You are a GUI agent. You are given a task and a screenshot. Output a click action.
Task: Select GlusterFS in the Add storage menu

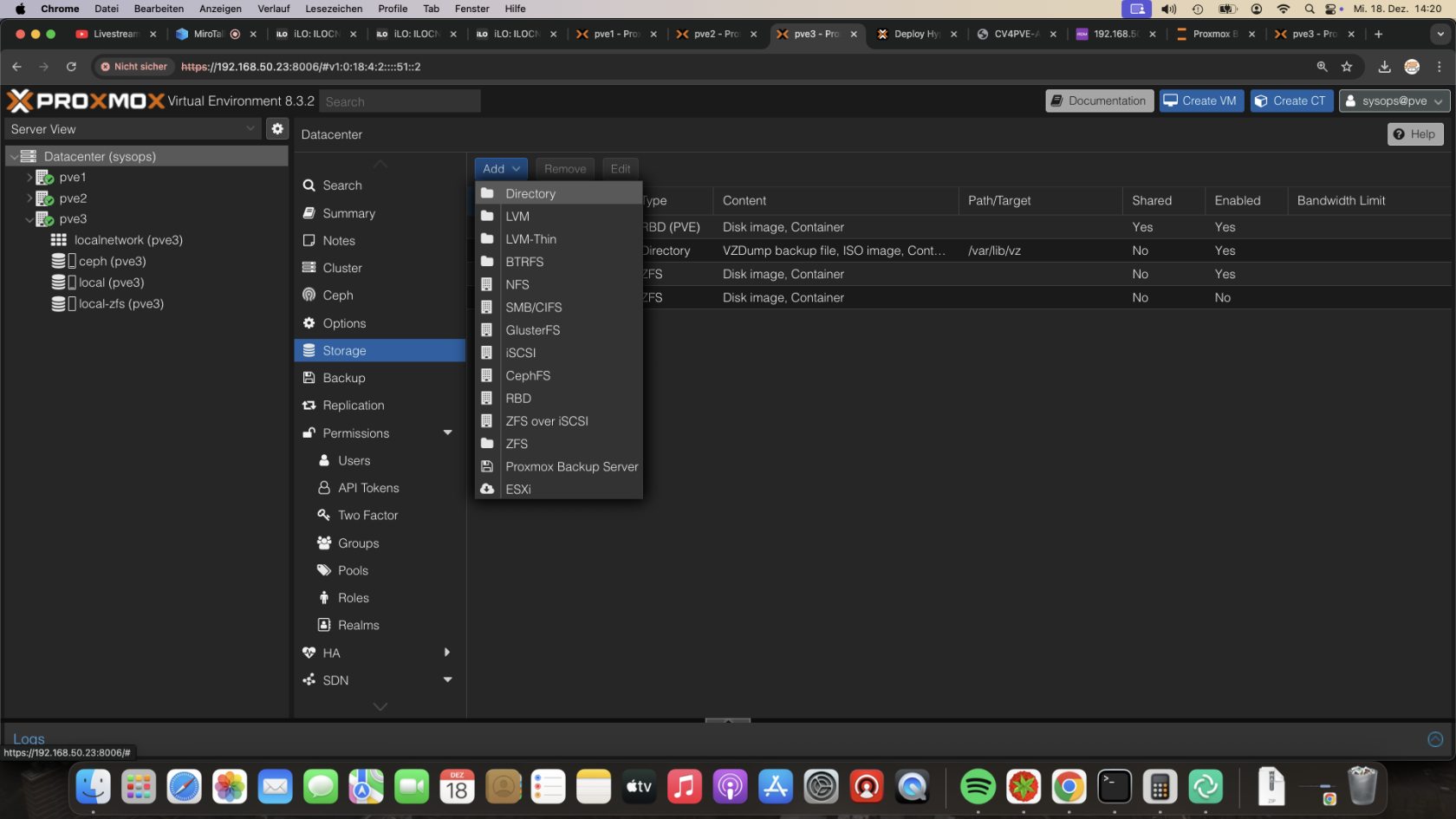(x=559, y=330)
